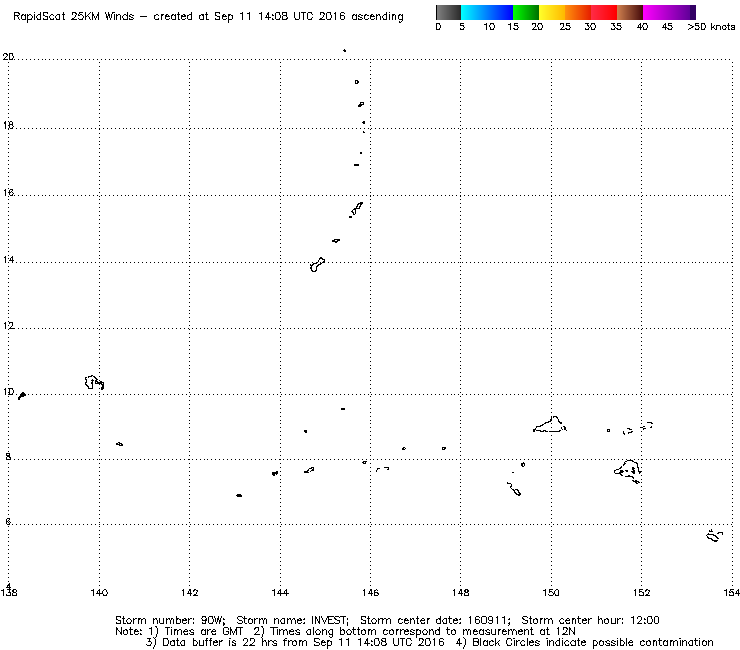Click the blue 10-15 knots color segment
The height and width of the screenshot is (650, 740).
coord(500,12)
